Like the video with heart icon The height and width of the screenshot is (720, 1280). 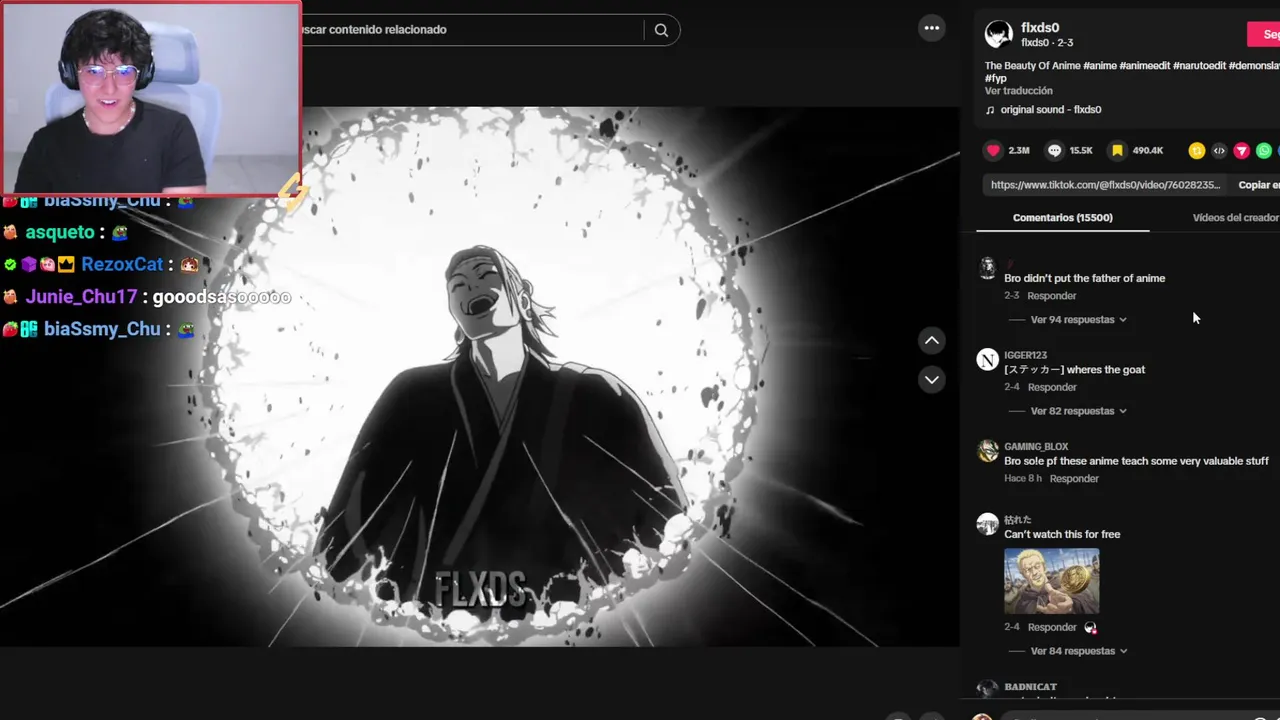pyautogui.click(x=993, y=150)
